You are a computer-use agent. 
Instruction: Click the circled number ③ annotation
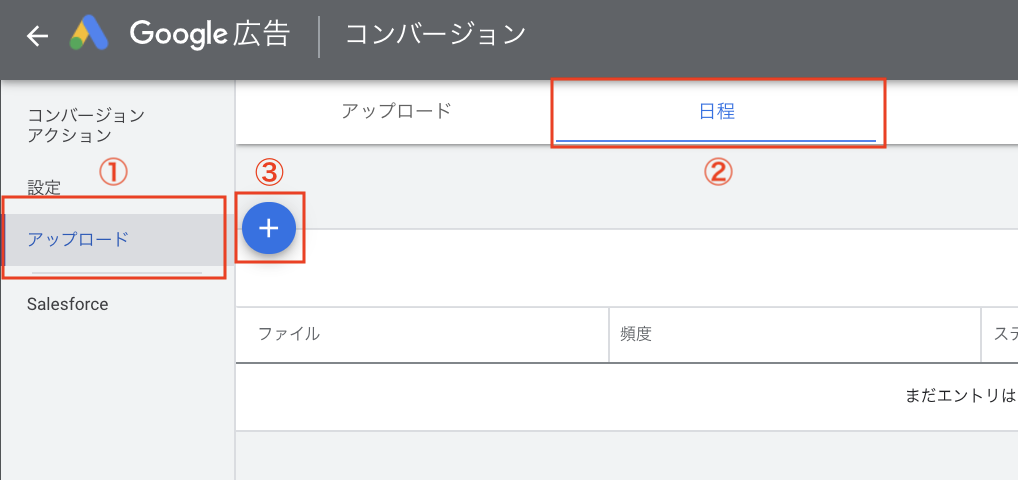[267, 172]
